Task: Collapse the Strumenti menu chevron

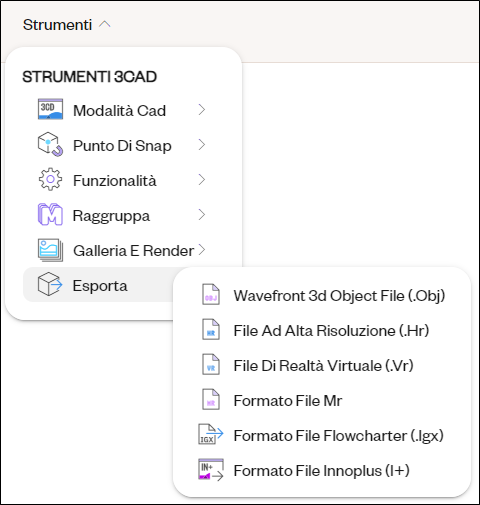Action: point(105,24)
